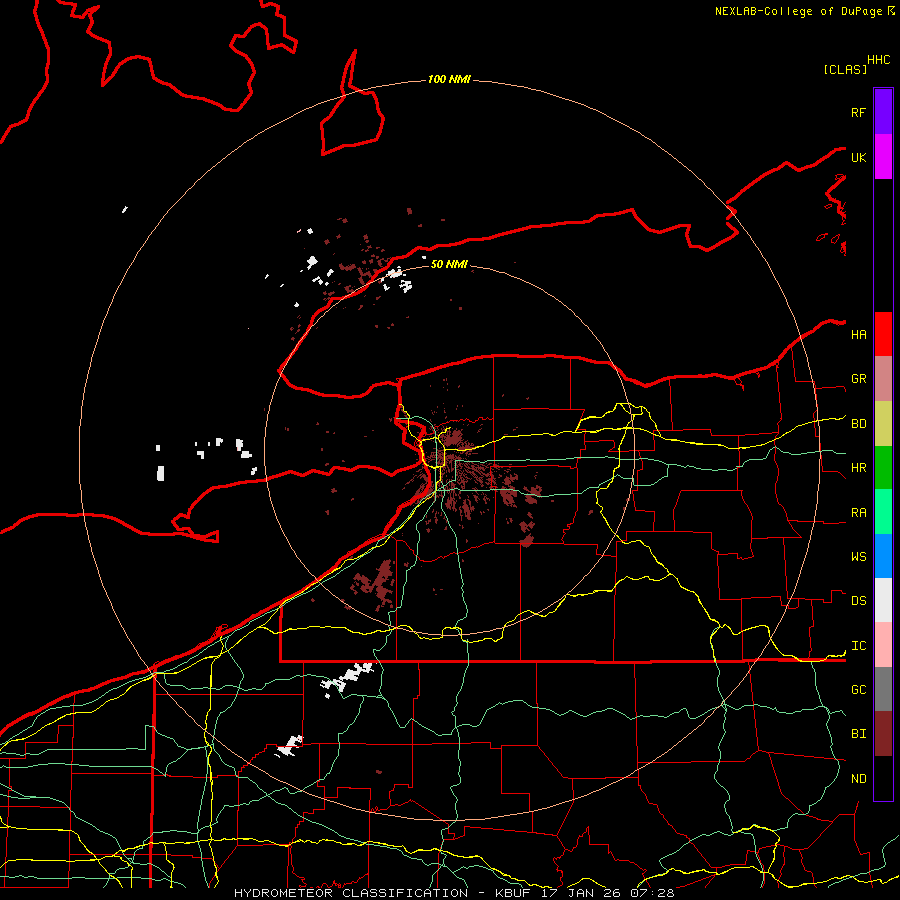Click the yellow BD legend color swatch
Image resolution: width=900 pixels, height=900 pixels.
coord(883,424)
